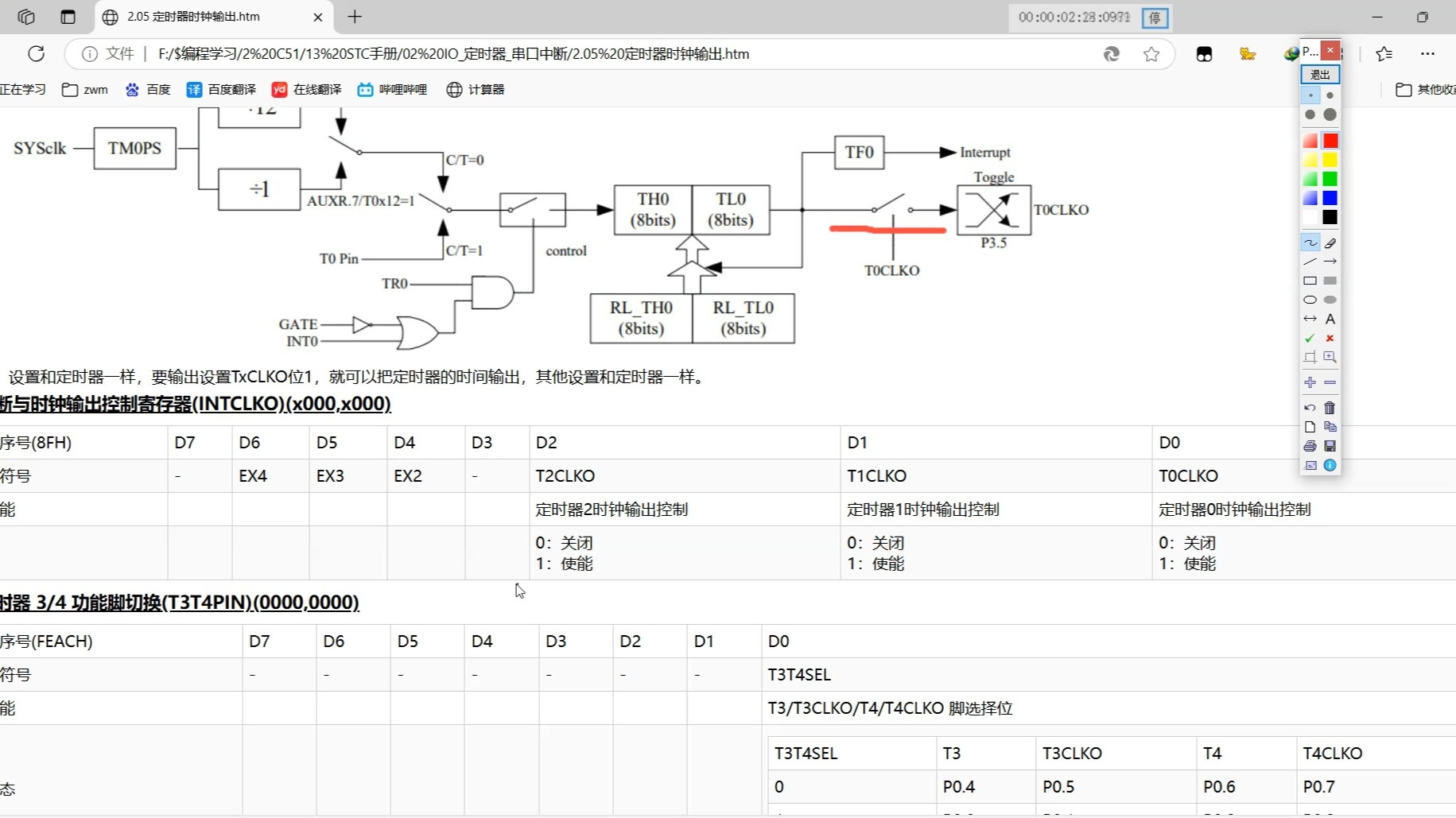This screenshot has width=1456, height=818.
Task: Choose the largest pen thickness dot
Action: [x=1330, y=114]
